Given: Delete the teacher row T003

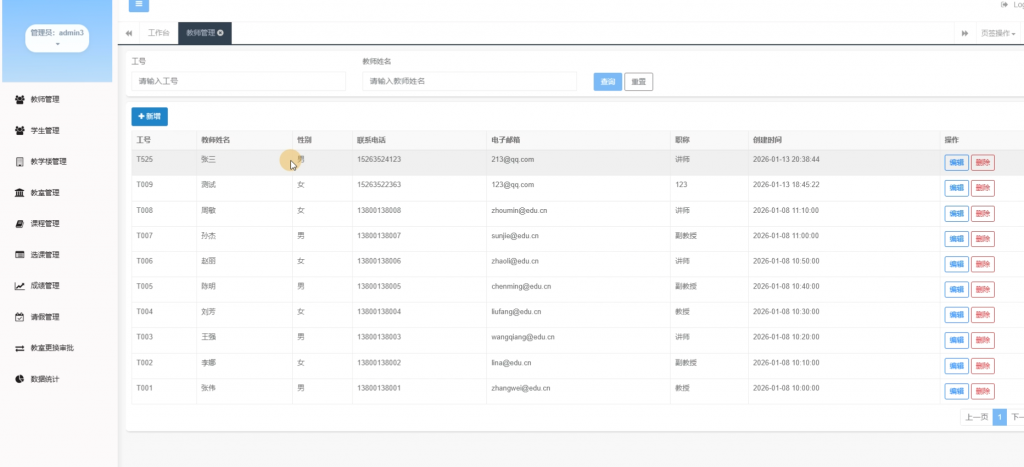Looking at the screenshot, I should [x=983, y=340].
